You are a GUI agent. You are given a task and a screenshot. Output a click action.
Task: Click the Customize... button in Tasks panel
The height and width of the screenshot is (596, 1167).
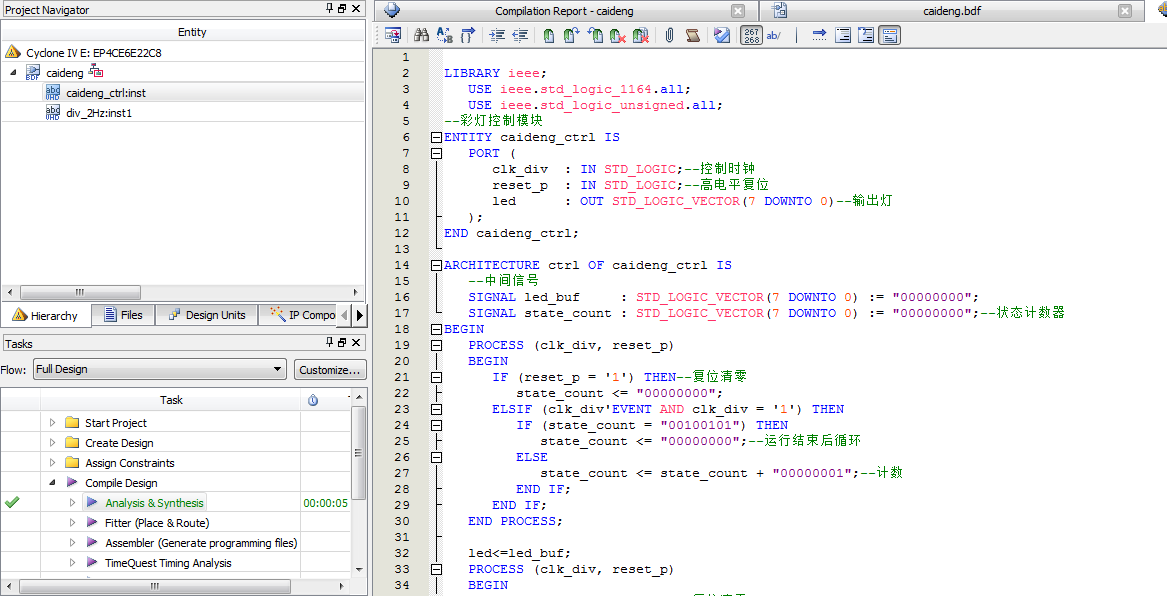pyautogui.click(x=329, y=369)
